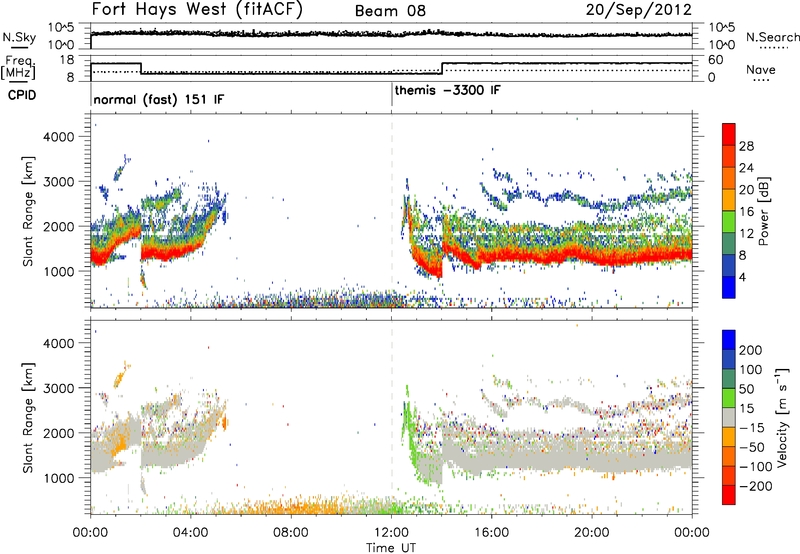Click the '60' Nave axis tick
Screen dimensions: 800x554
[715, 60]
